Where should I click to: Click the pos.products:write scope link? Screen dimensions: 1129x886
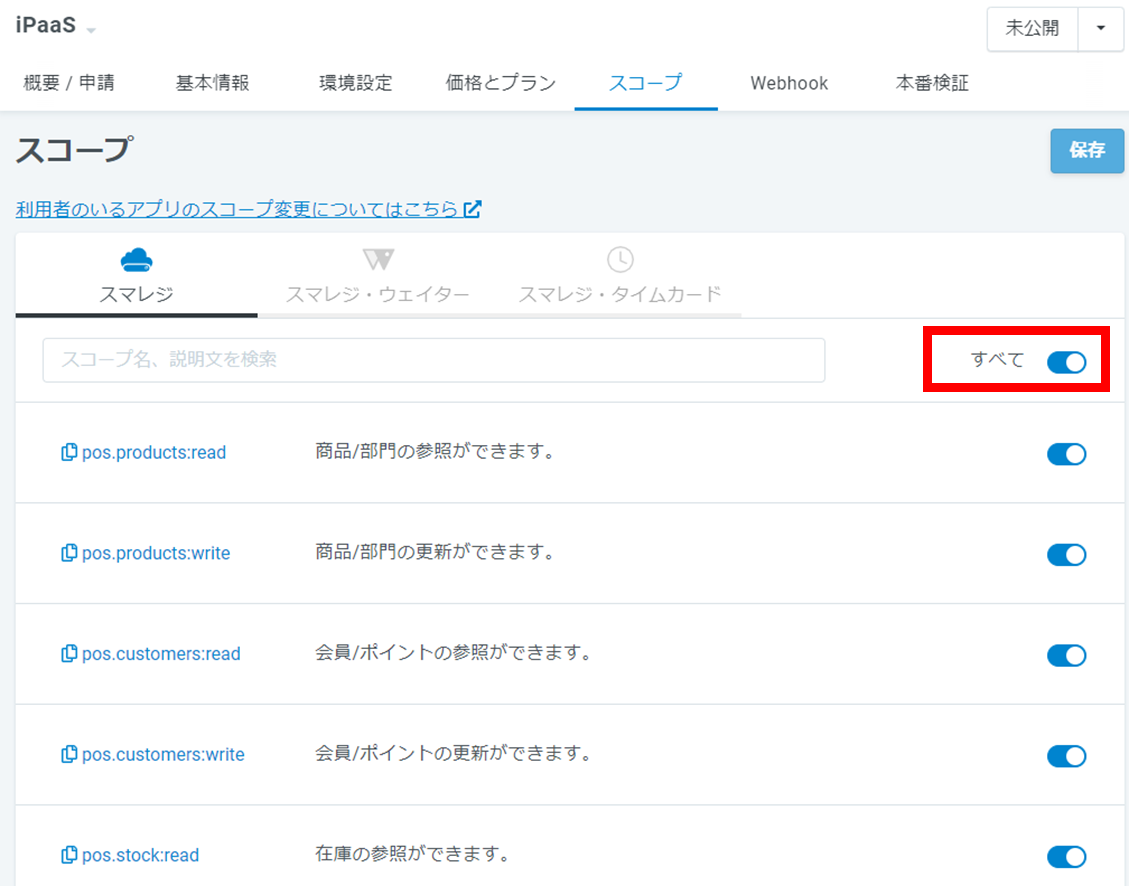156,553
